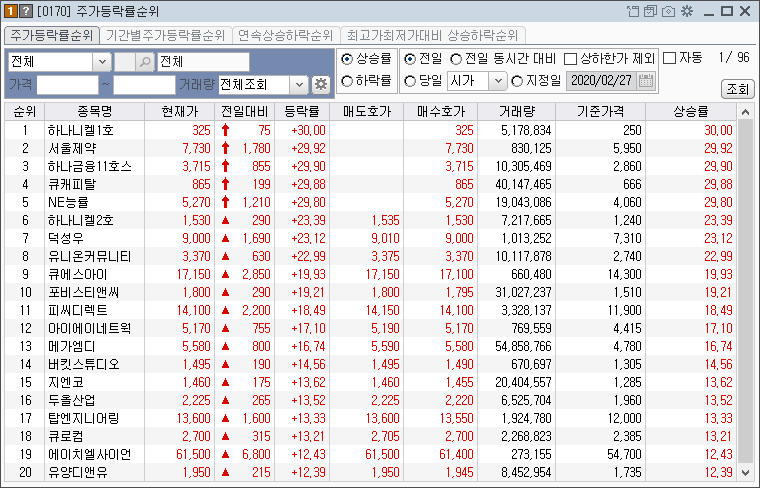Check the 상하한가 제외 checkbox
The width and height of the screenshot is (760, 488).
(570, 59)
